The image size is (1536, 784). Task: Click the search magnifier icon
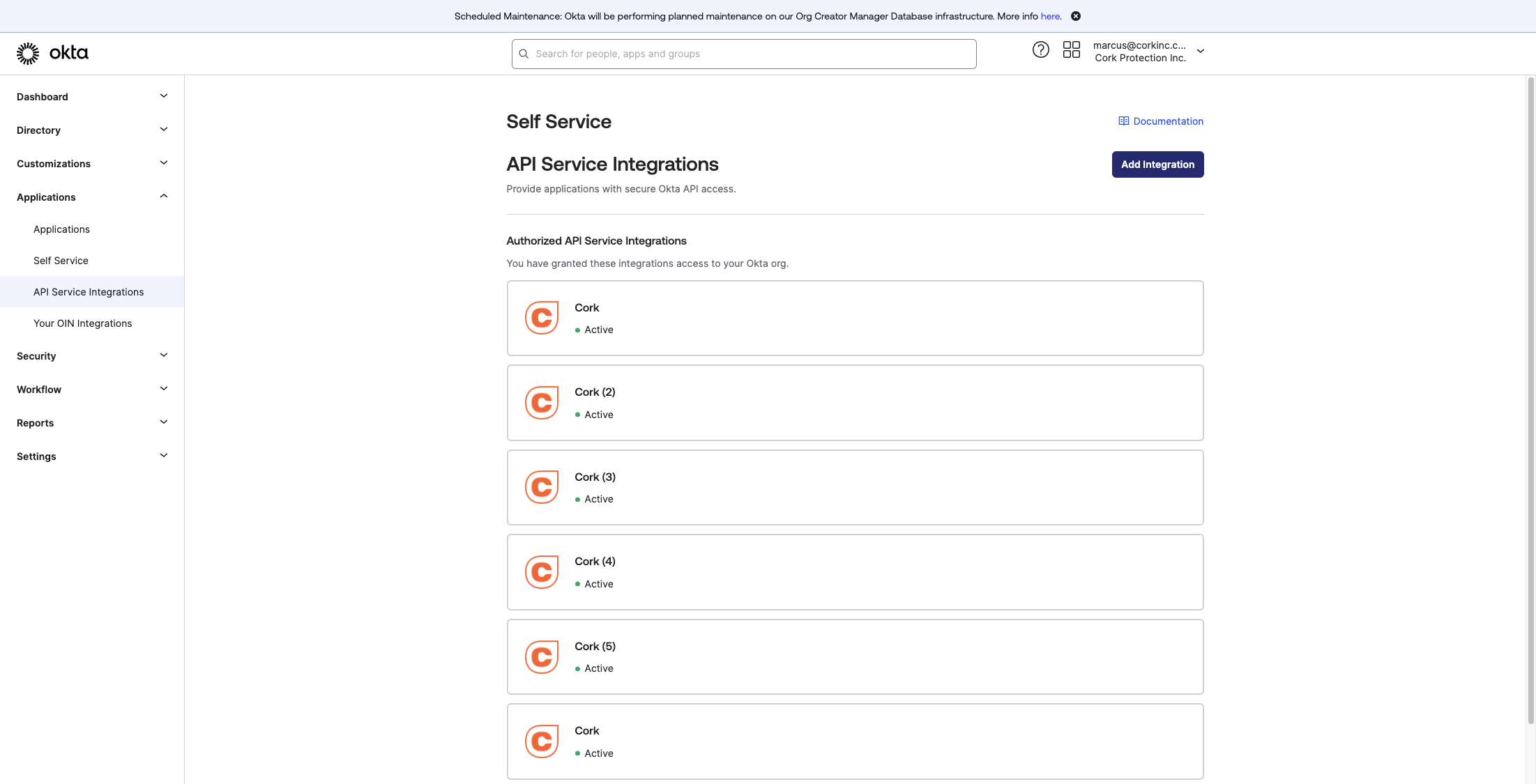tap(524, 54)
